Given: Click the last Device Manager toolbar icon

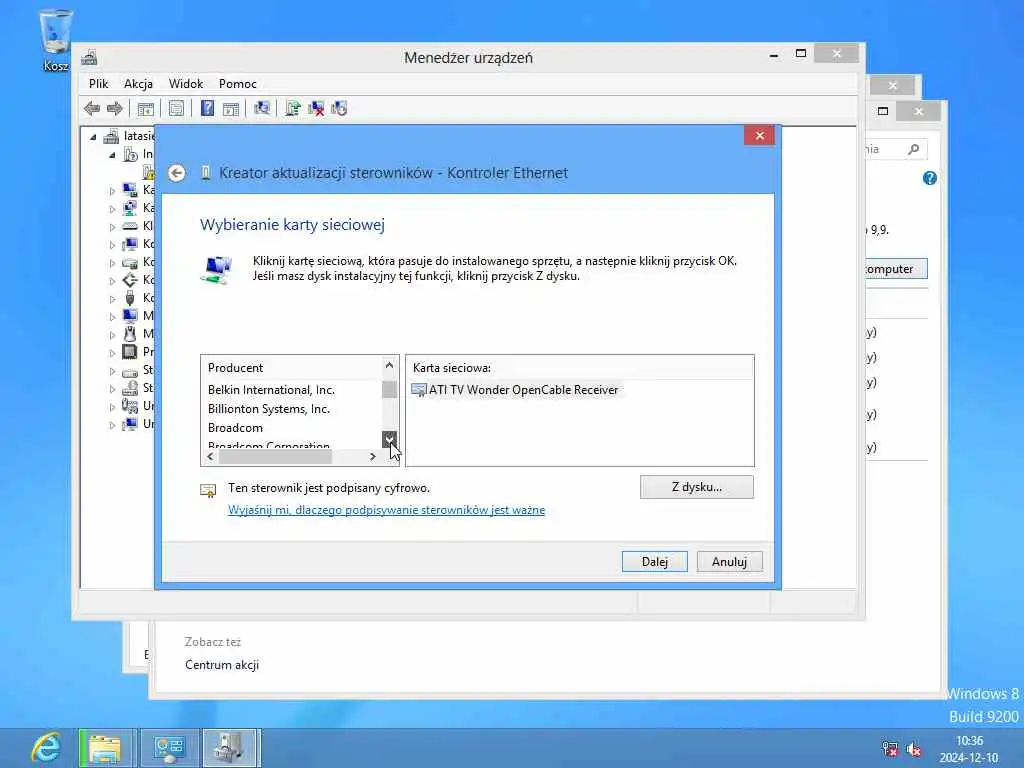Looking at the screenshot, I should point(339,108).
